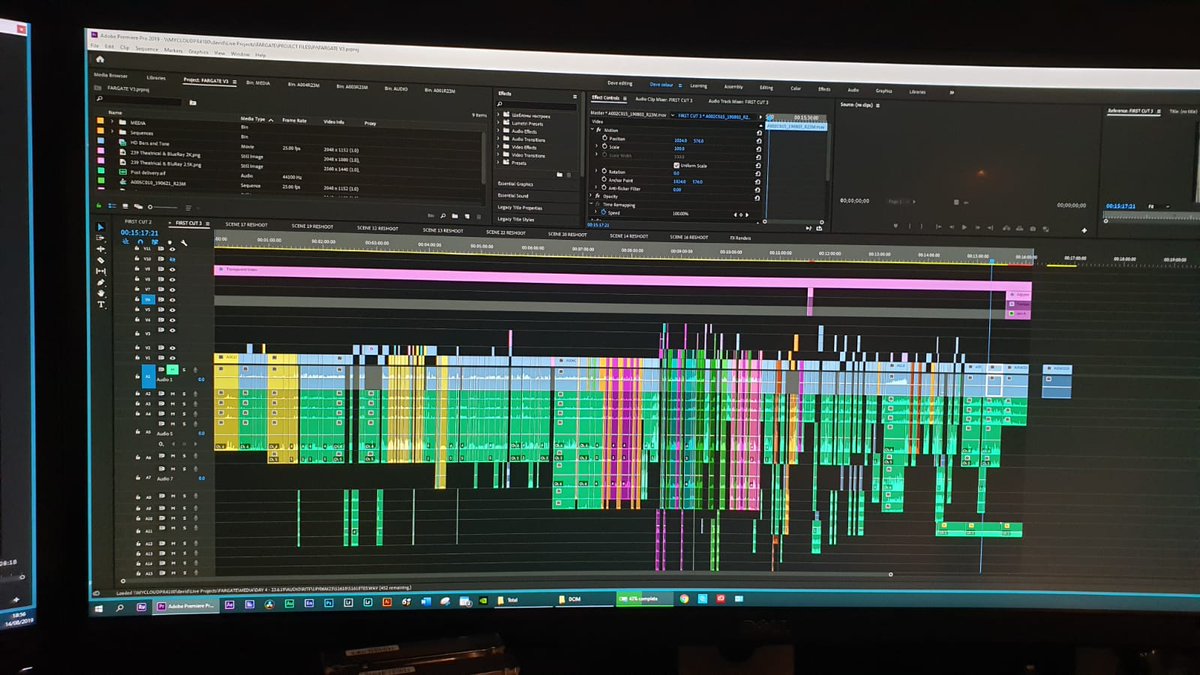Expand the MEDIA bin in Project panel
1200x675 pixels.
112,122
